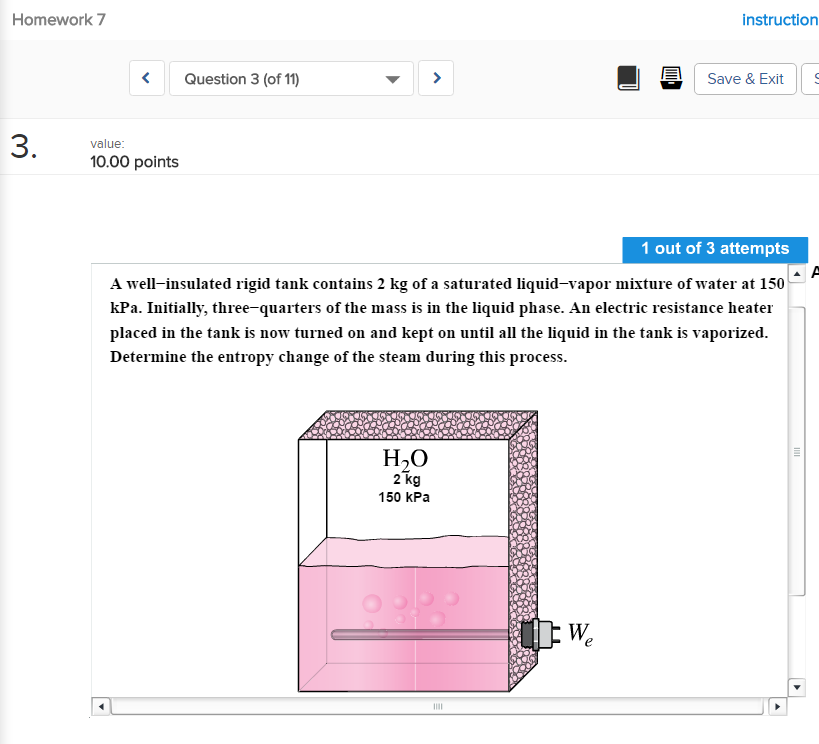Viewport: 819px width, 744px height.
Task: Advance to the next question with the right arrow
Action: point(436,77)
